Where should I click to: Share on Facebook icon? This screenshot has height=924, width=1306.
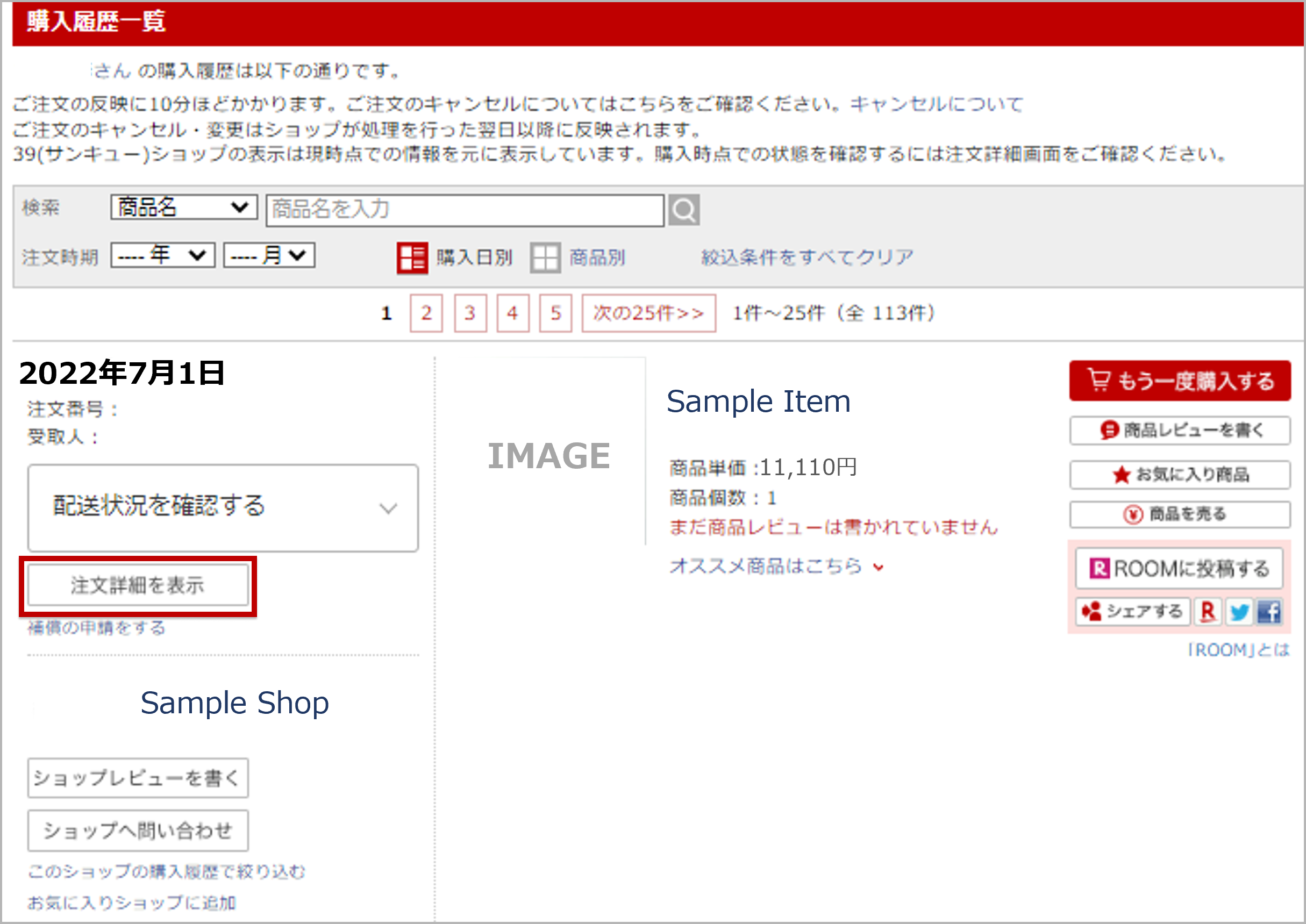pos(1269,612)
